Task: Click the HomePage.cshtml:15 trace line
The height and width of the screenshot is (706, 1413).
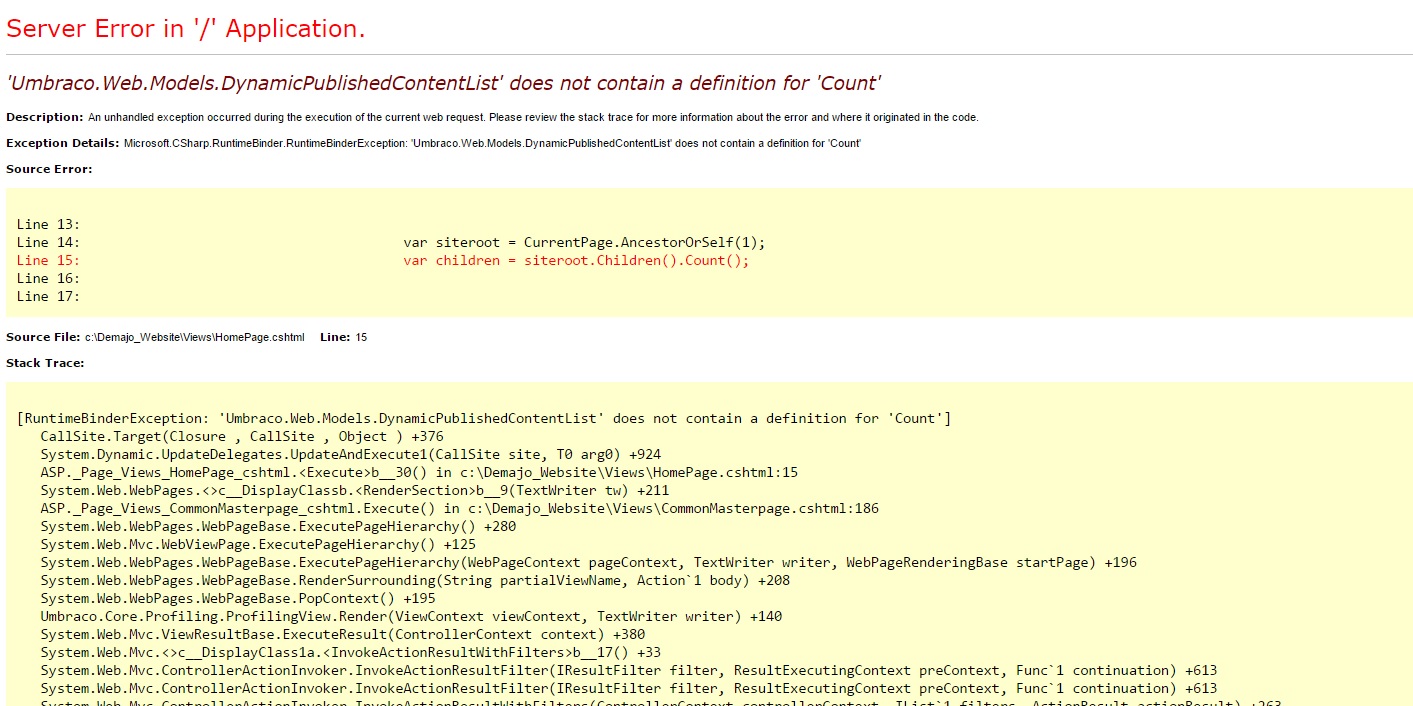Action: 419,472
